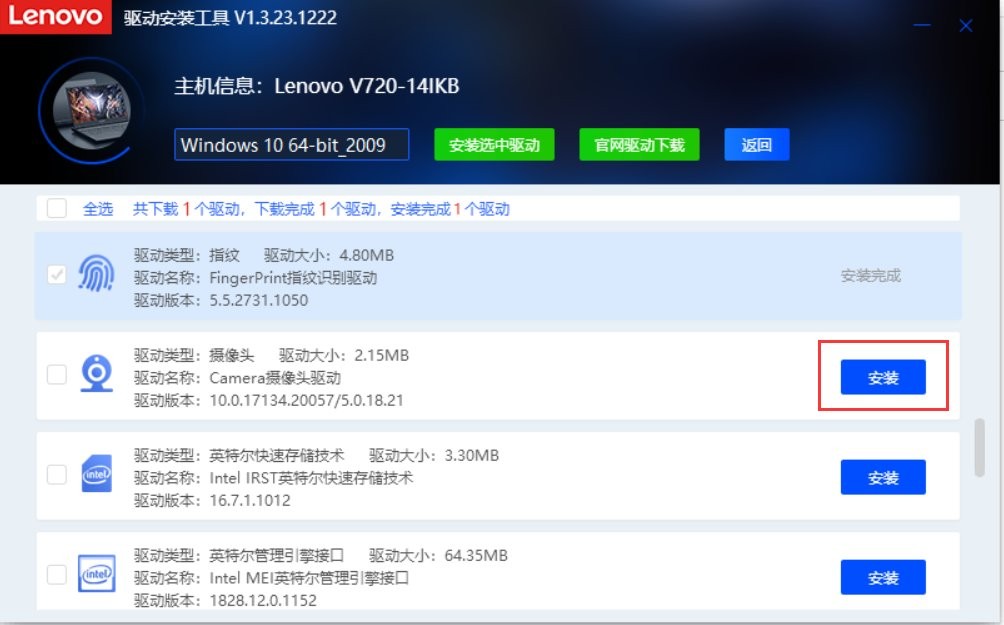Image resolution: width=1004 pixels, height=625 pixels.
Task: Close the driver install tool window
Action: 966,26
